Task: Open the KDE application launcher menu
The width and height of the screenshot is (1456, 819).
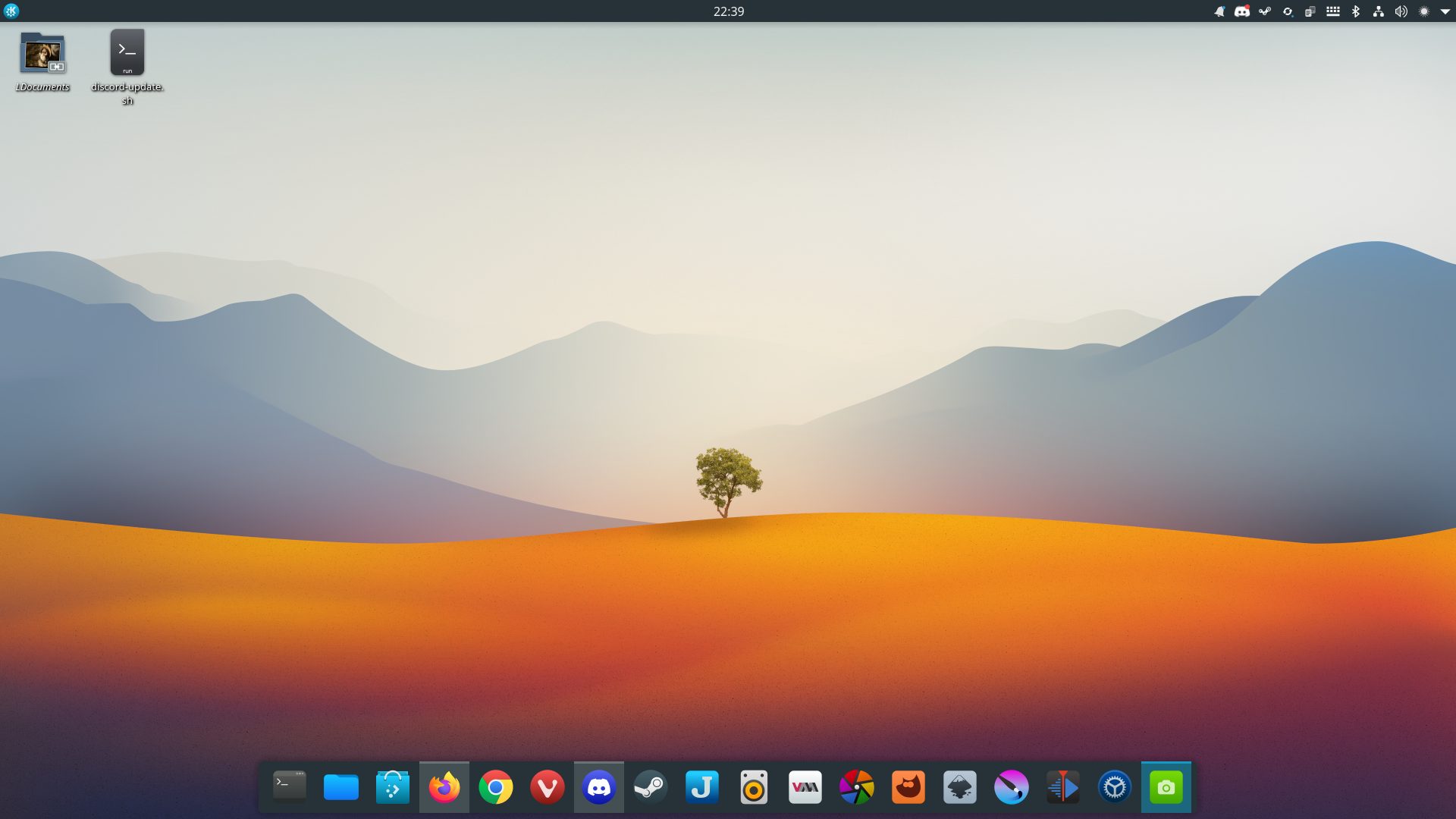Action: (11, 11)
